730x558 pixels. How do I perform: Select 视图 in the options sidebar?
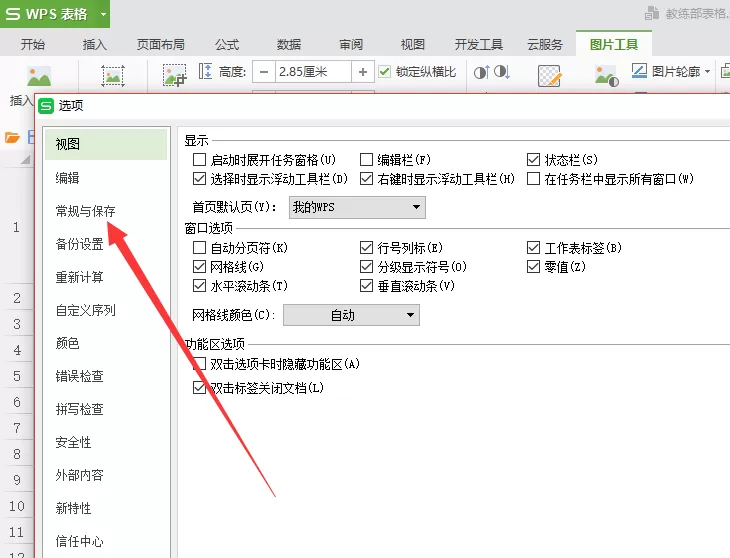[106, 144]
